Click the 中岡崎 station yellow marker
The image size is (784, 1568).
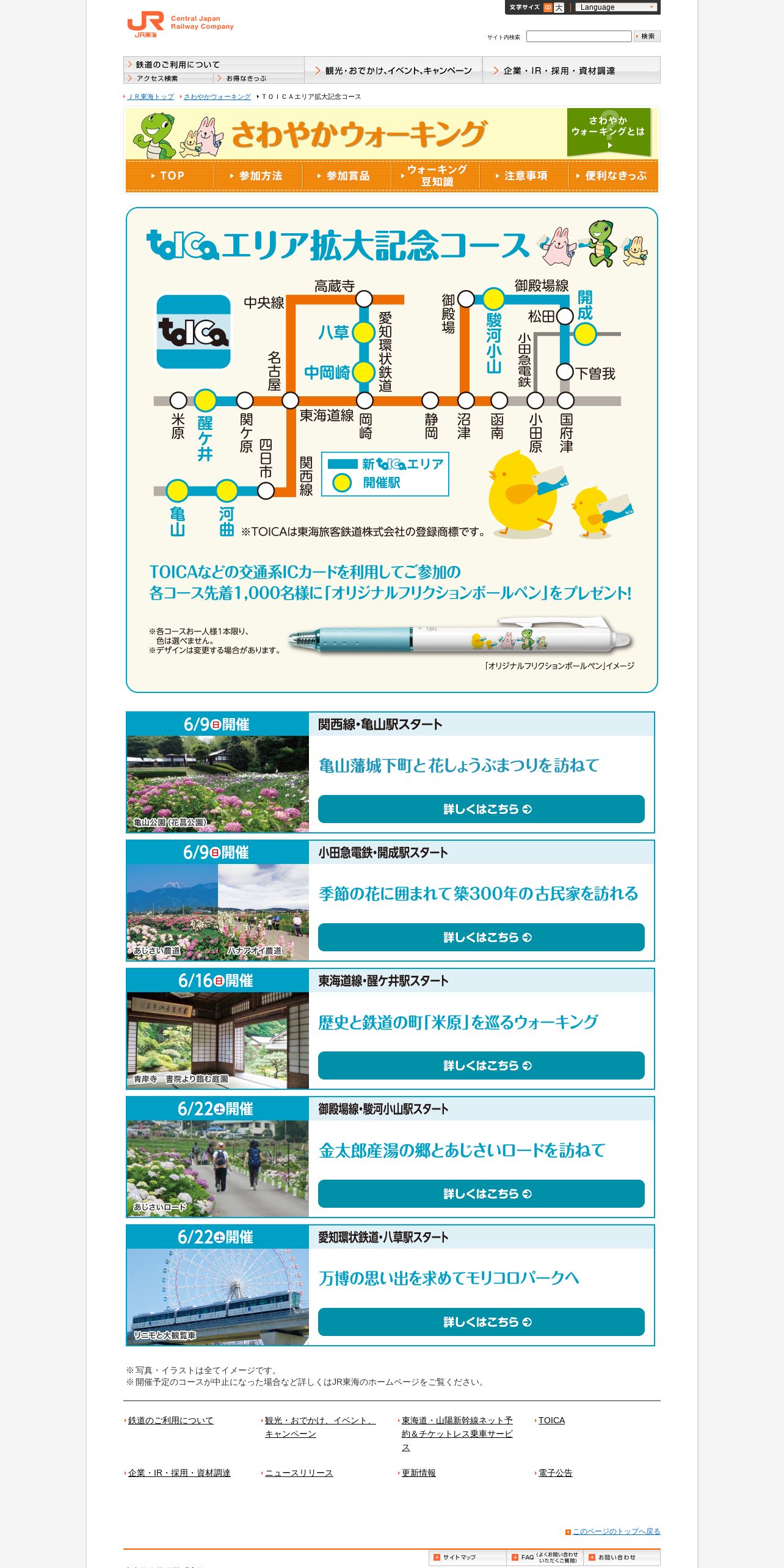click(364, 372)
